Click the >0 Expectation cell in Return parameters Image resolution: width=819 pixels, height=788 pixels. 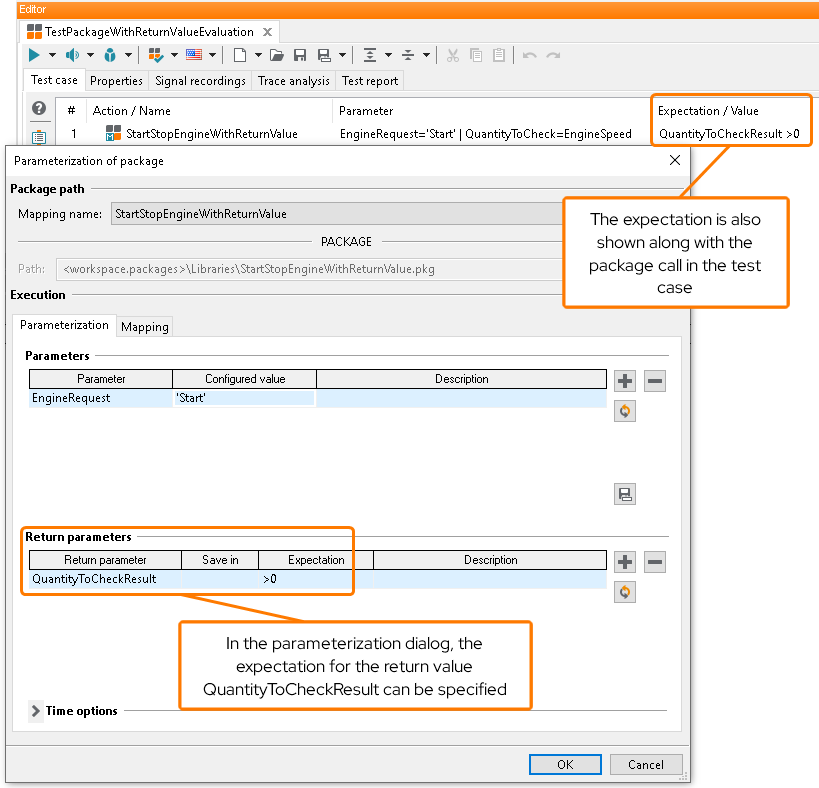(316, 579)
